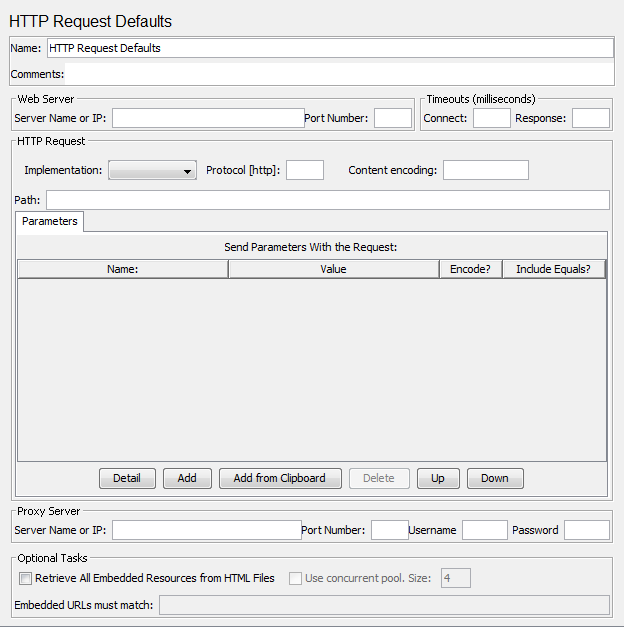624x627 pixels.
Task: Open the Implementation dropdown
Action: click(152, 171)
